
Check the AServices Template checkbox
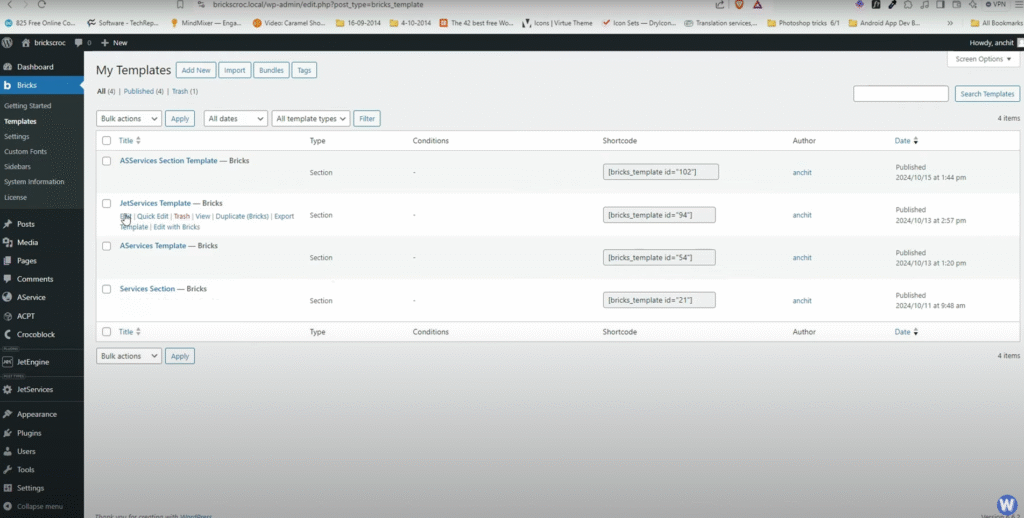(106, 246)
